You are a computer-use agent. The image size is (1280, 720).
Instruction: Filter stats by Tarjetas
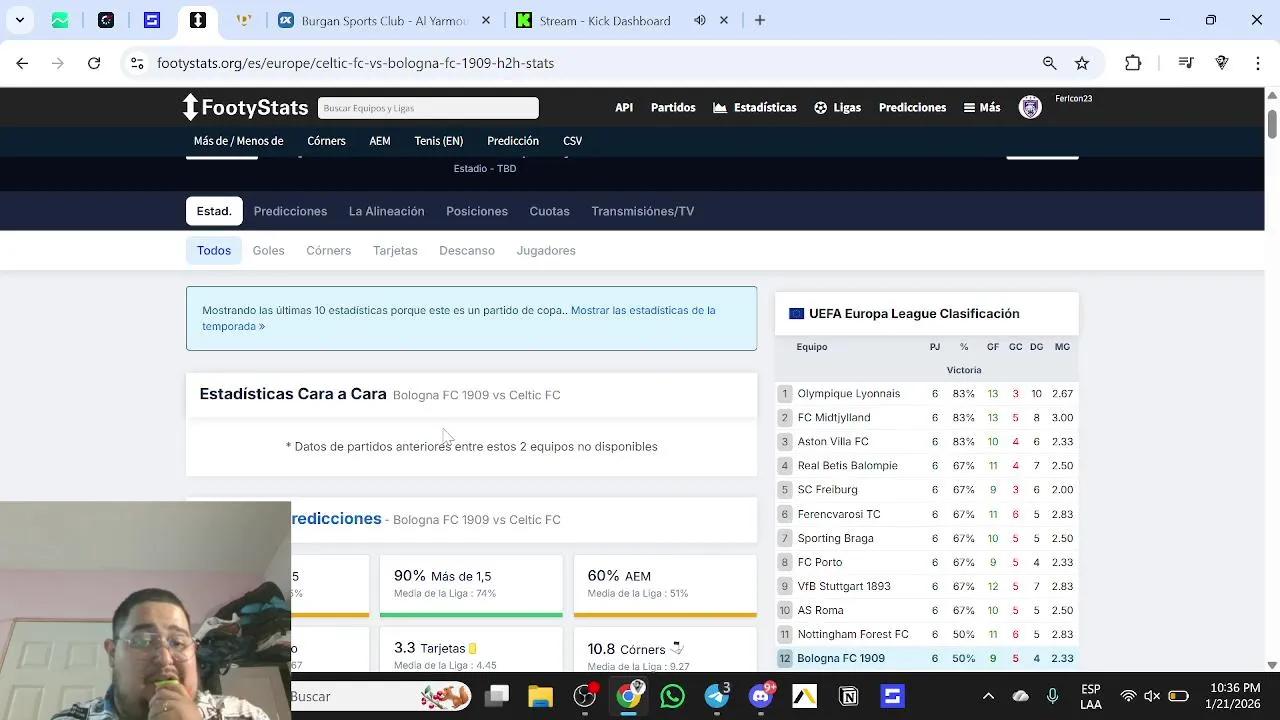click(x=395, y=250)
